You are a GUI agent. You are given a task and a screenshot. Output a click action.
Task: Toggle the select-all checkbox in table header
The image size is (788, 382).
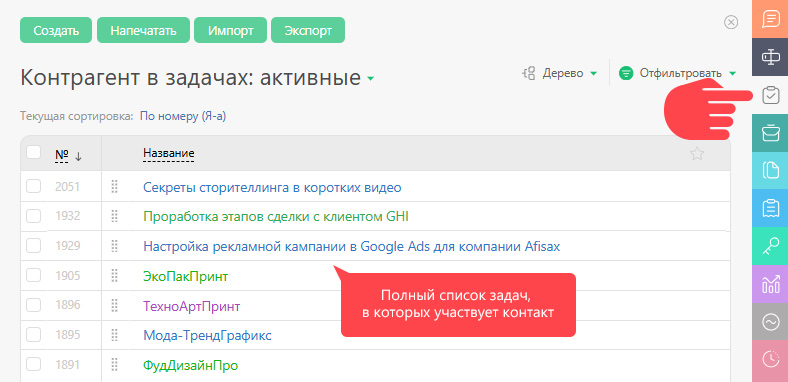33,152
